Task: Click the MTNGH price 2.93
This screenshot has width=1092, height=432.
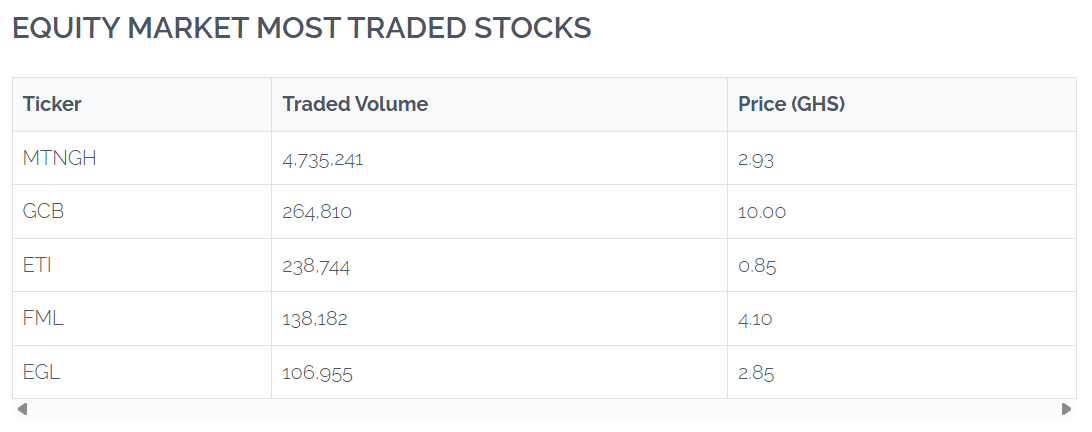Action: [756, 160]
